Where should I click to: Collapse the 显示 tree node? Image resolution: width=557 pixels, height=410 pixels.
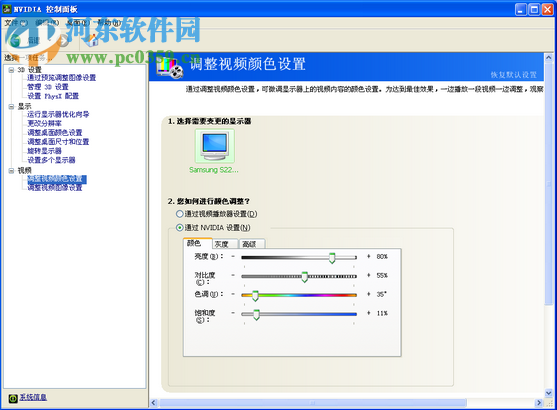point(11,106)
